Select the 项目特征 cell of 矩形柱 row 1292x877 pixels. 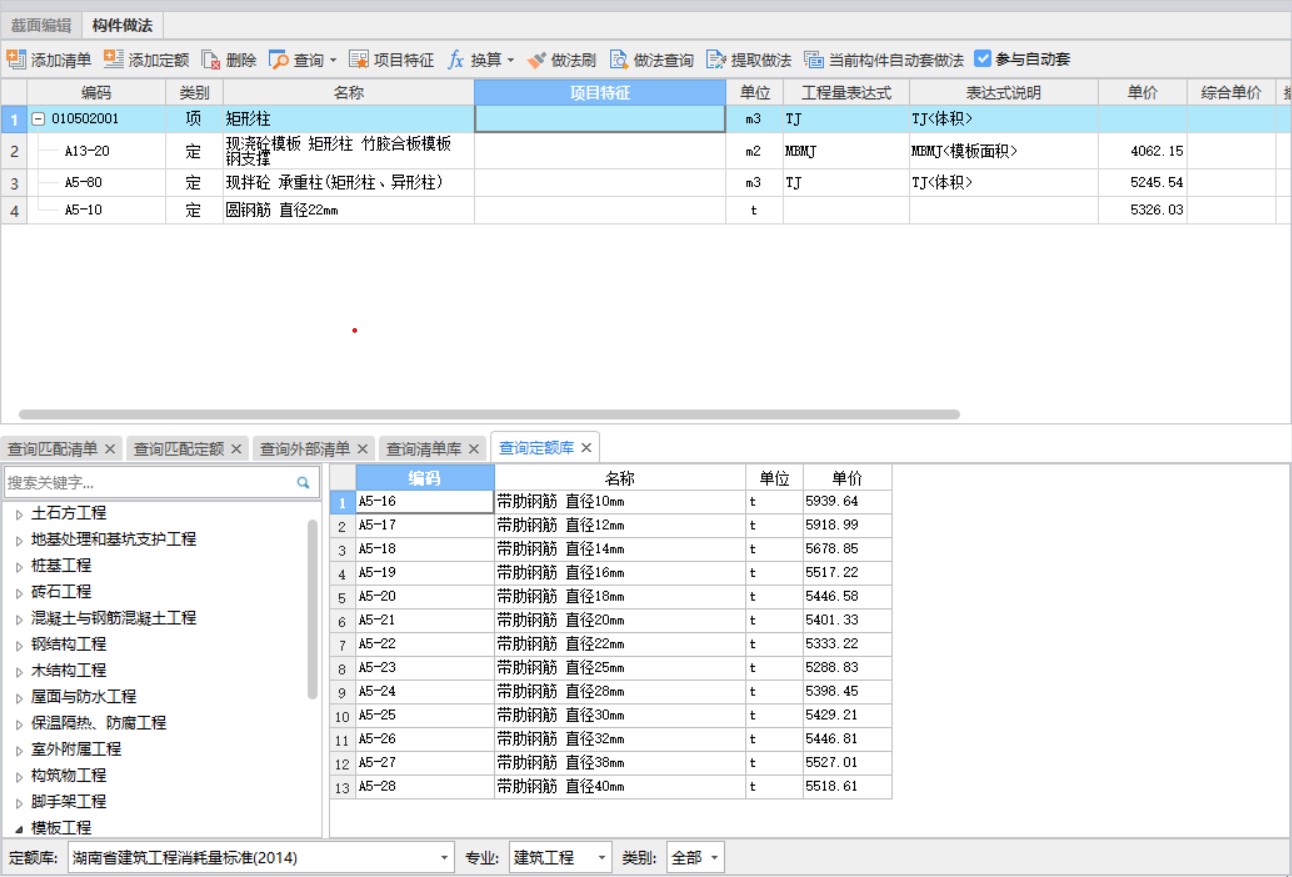tap(600, 119)
